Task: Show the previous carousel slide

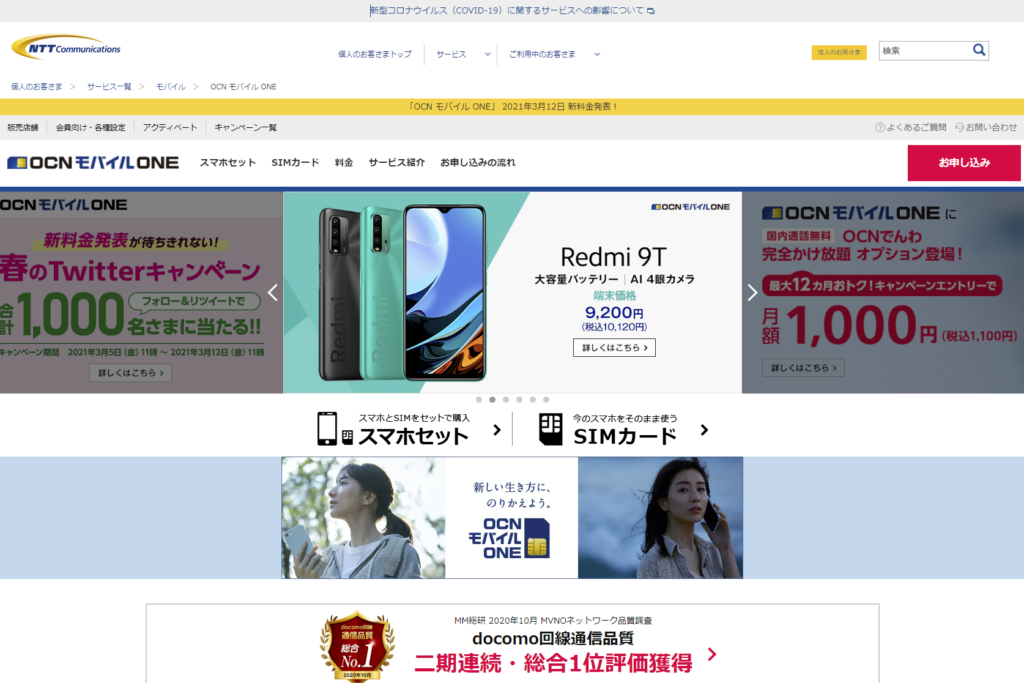Action: click(x=273, y=293)
